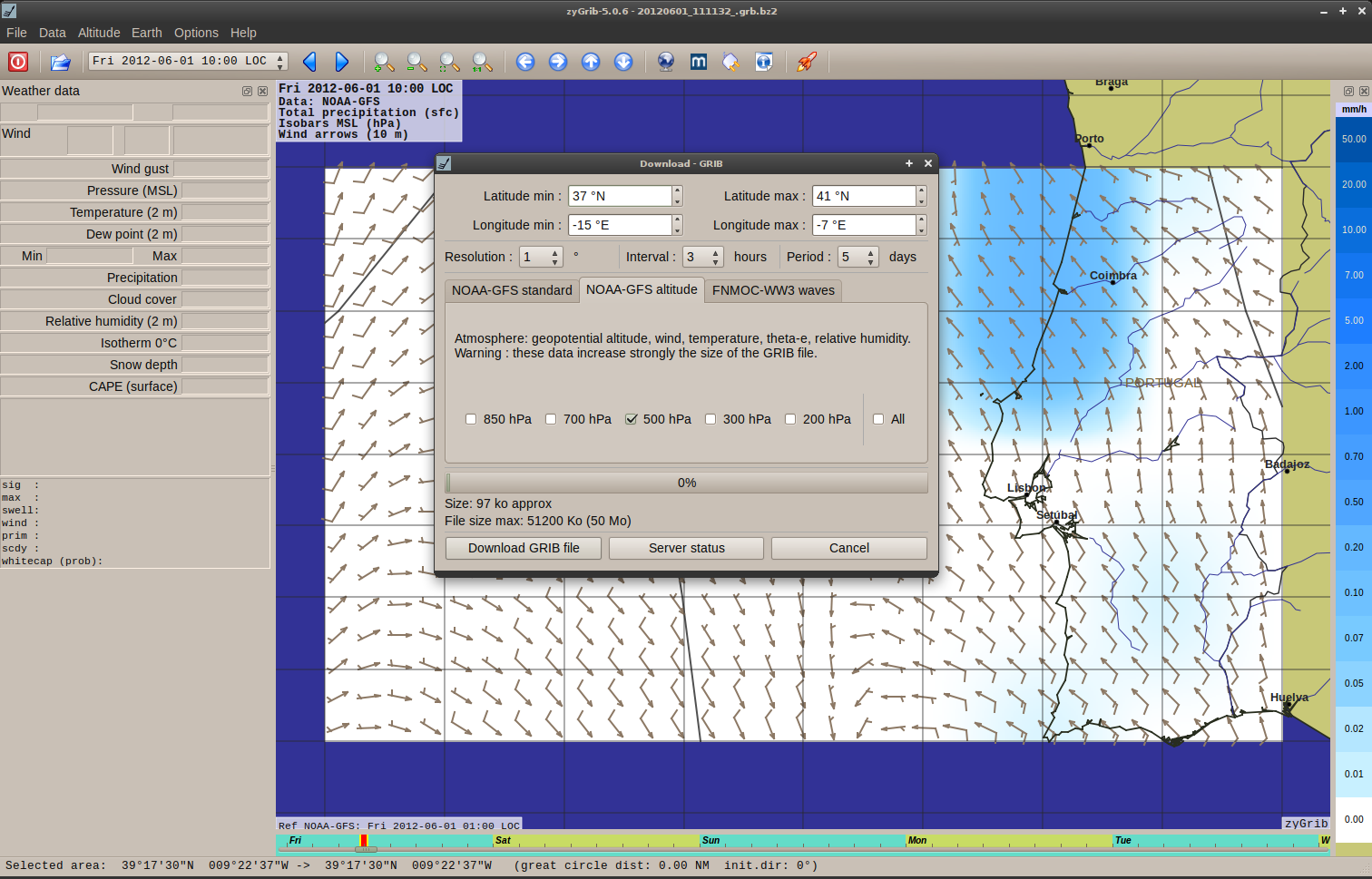Viewport: 1372px width, 879px height.
Task: Tick the All altitudes checkbox
Action: pyautogui.click(x=878, y=419)
